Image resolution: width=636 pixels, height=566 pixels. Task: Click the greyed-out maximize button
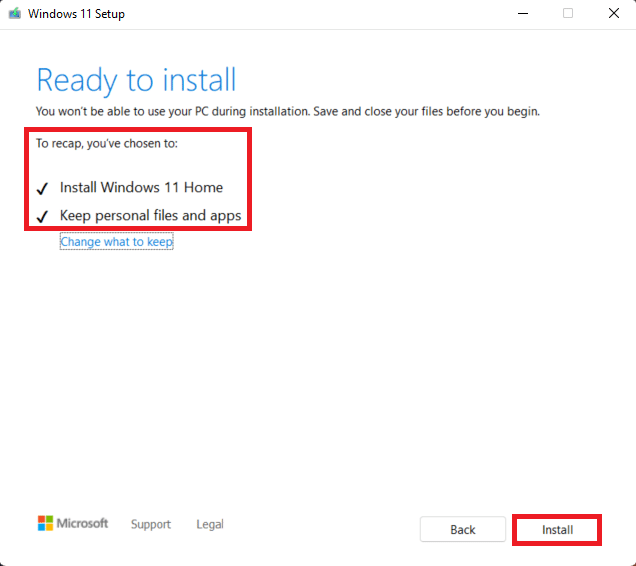(567, 14)
